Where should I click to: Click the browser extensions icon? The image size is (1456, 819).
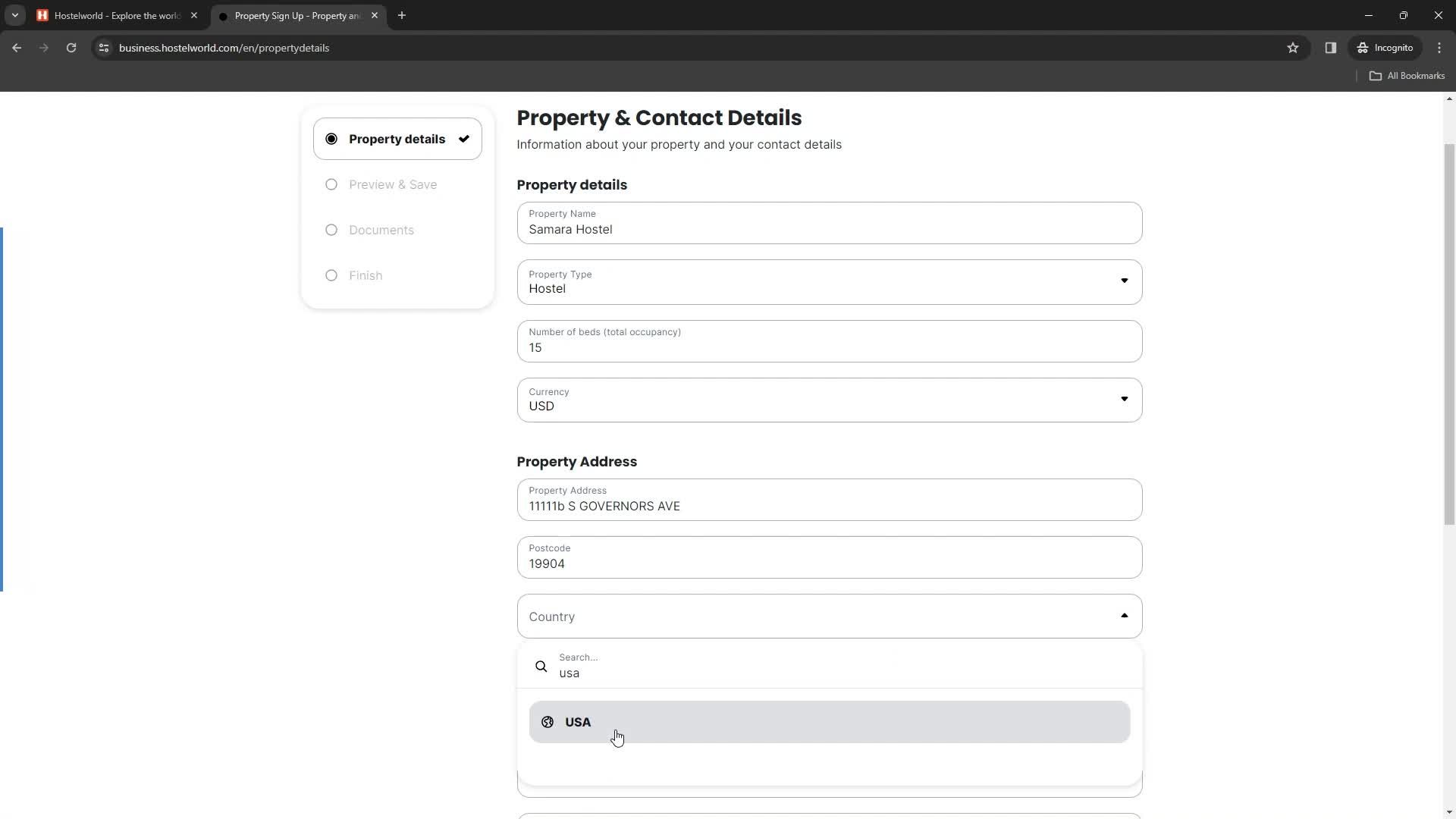tap(1332, 48)
